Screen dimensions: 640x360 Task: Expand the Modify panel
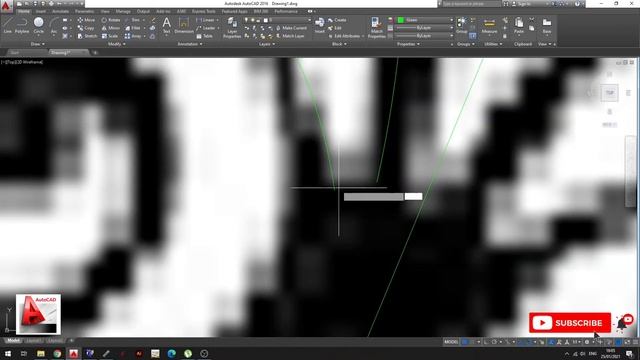(117, 44)
